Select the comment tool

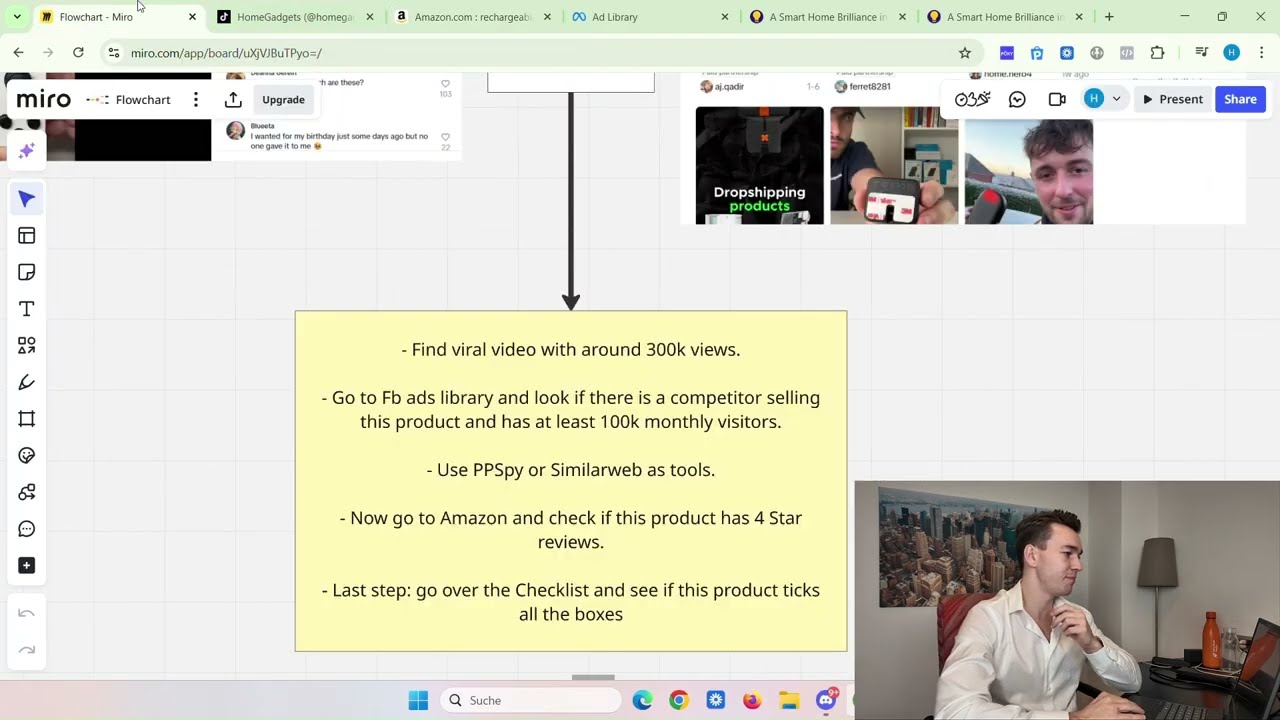click(x=27, y=529)
